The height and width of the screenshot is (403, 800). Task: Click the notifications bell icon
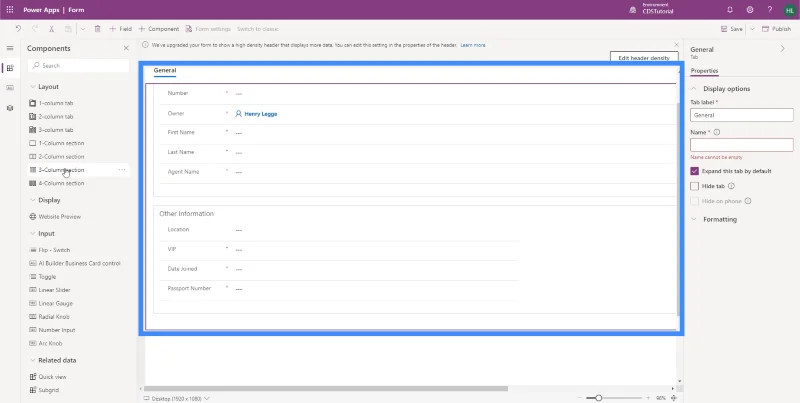(730, 10)
